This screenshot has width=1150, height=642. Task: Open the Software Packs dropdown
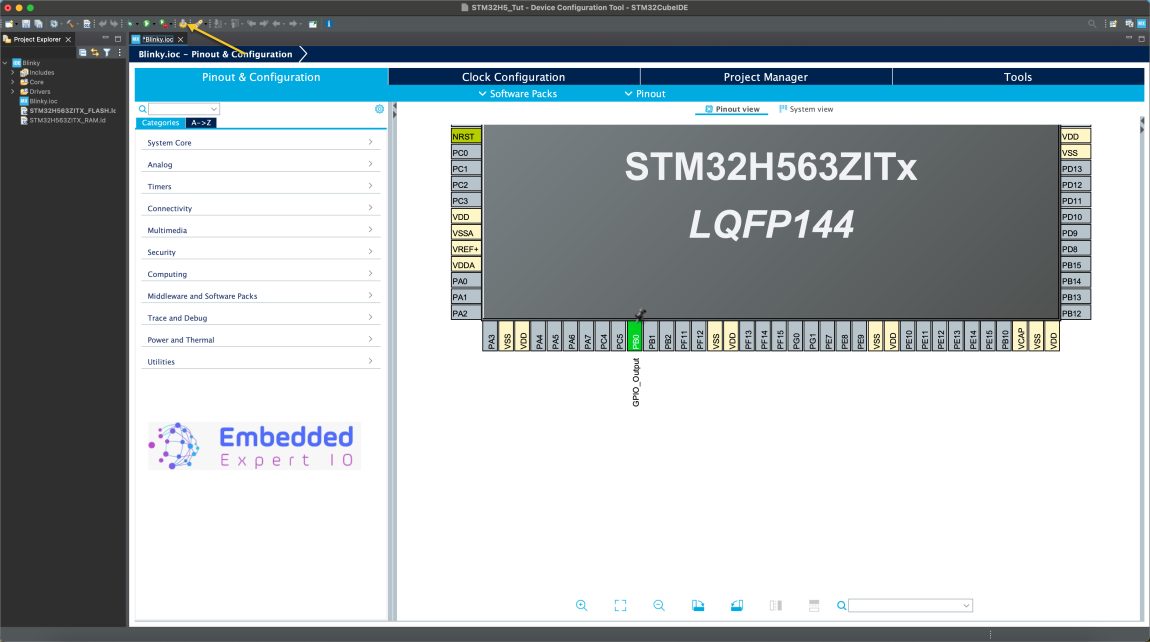pos(517,92)
